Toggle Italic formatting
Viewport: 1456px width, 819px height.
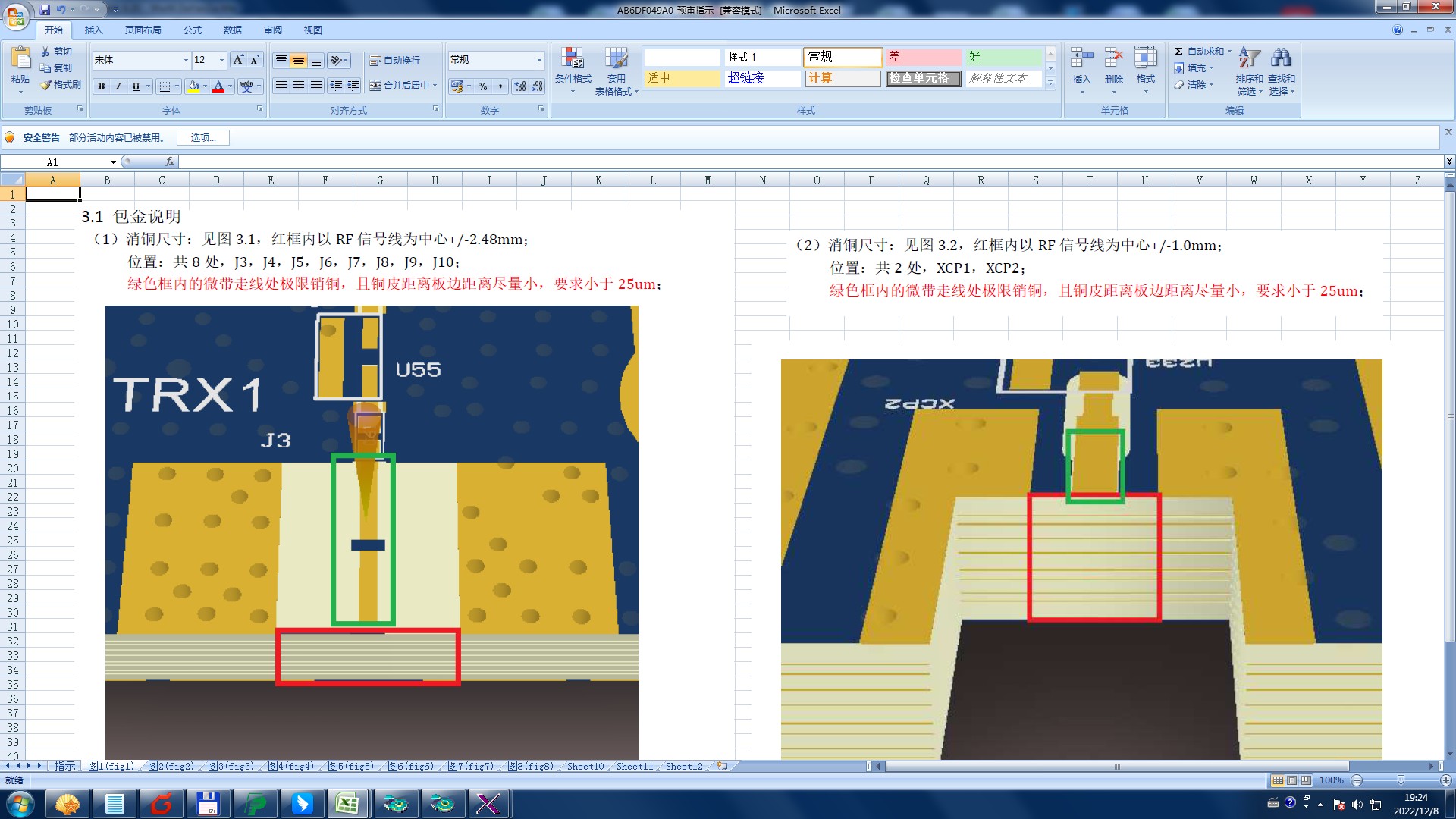click(118, 86)
